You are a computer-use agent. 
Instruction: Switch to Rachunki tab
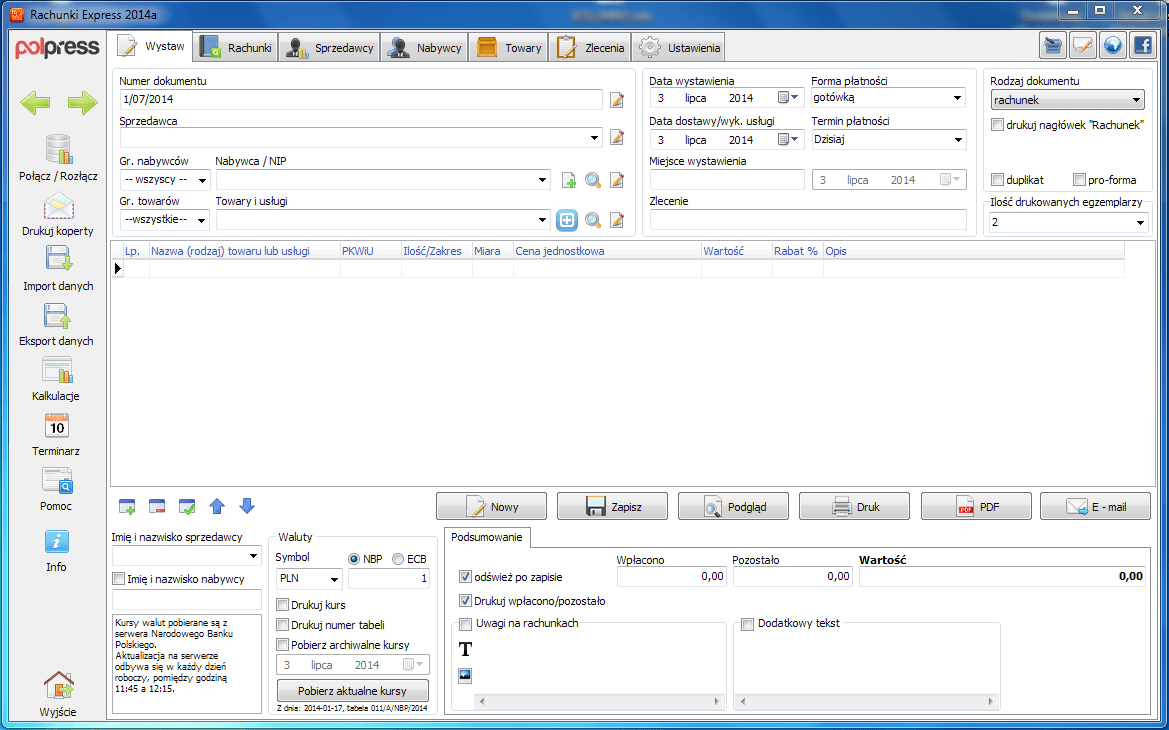(x=236, y=48)
